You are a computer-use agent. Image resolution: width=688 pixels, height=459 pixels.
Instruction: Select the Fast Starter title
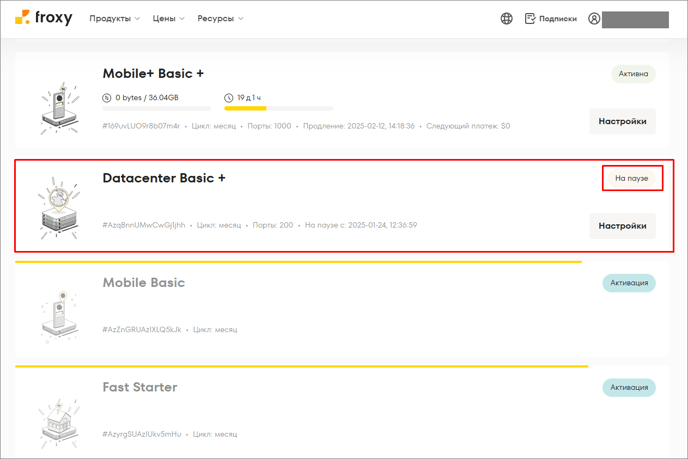(140, 387)
